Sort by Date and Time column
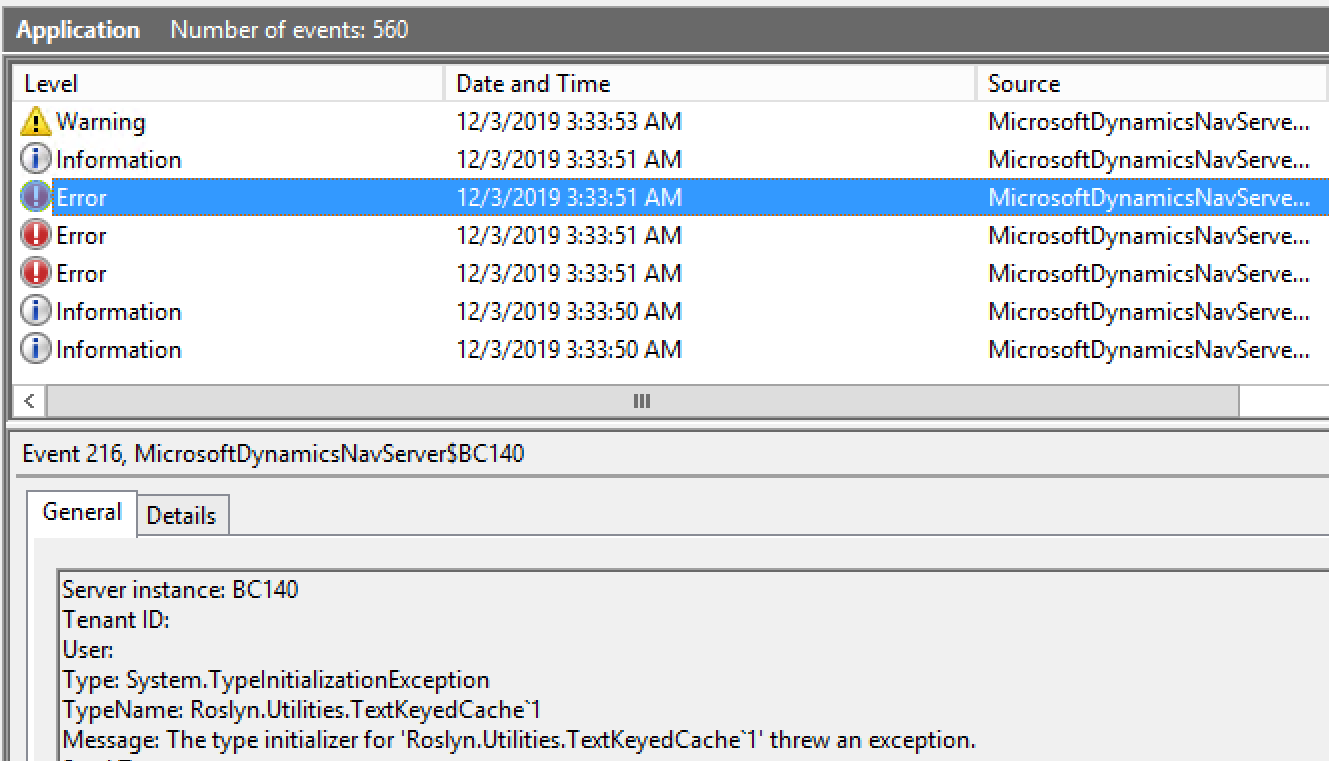 click(x=710, y=84)
